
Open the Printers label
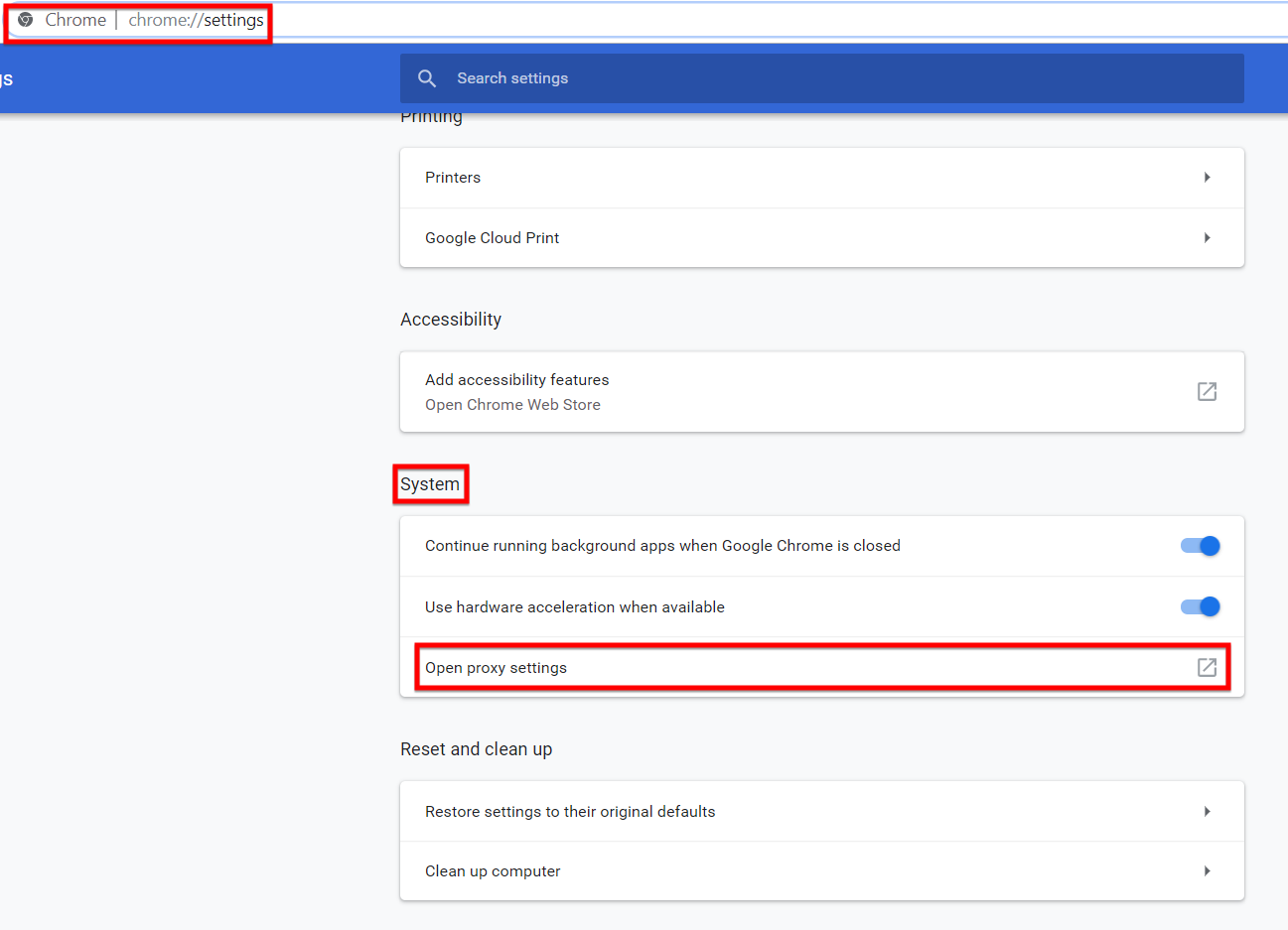tap(453, 178)
